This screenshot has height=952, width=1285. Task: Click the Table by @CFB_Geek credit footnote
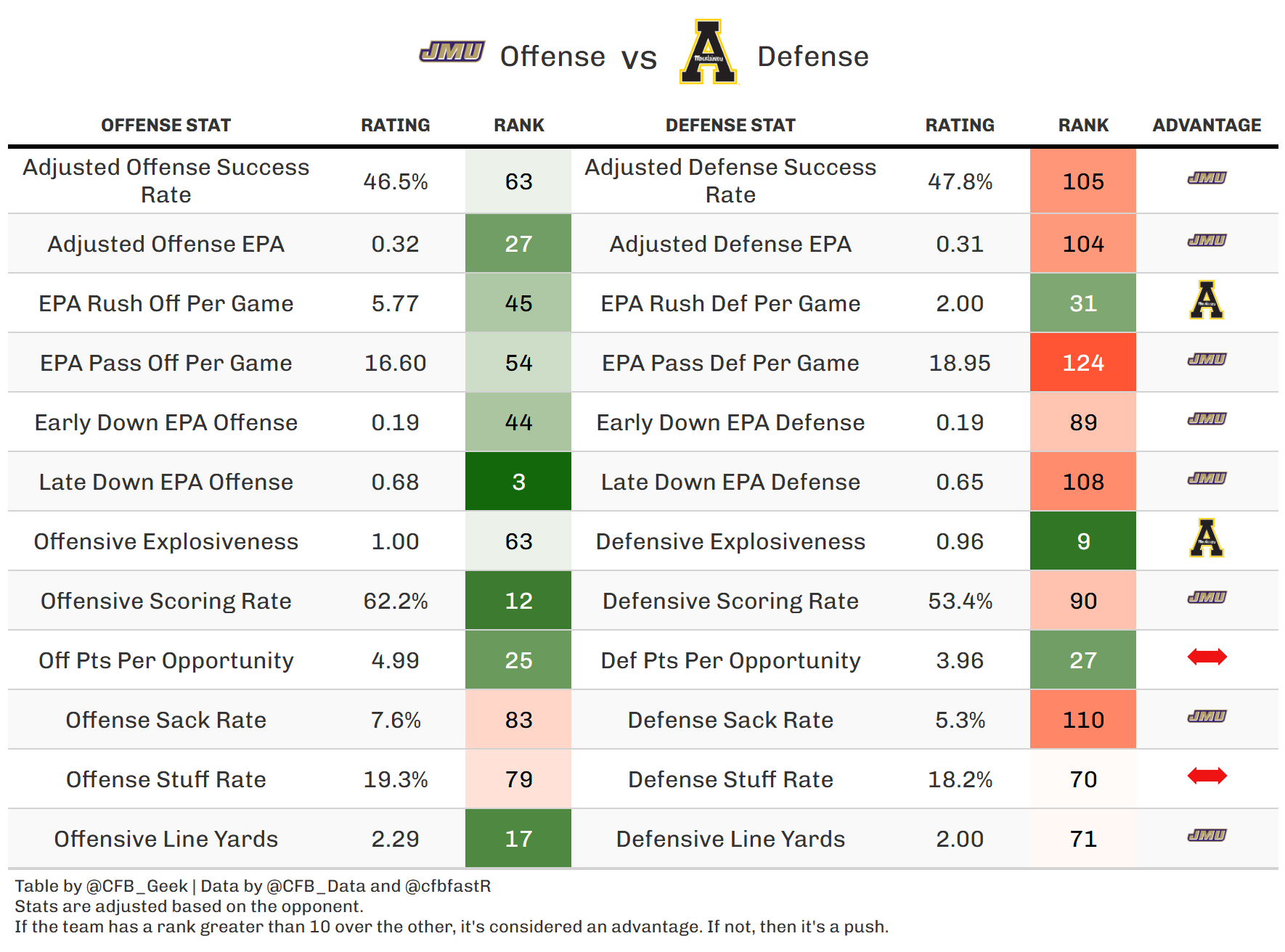tap(102, 886)
